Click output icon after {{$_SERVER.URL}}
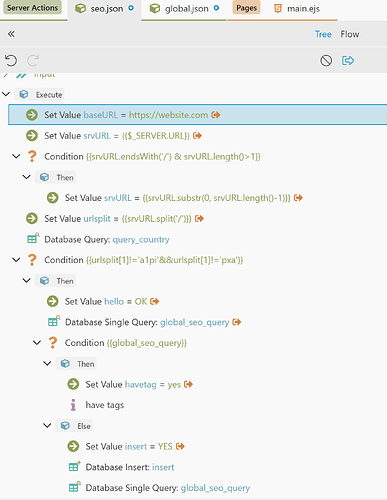This screenshot has height=500, width=387. tap(197, 136)
